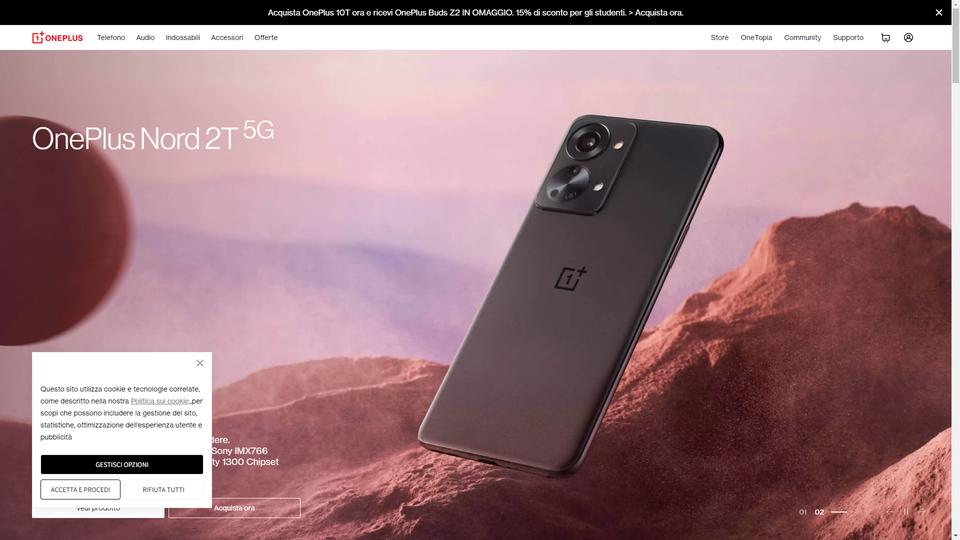Close the top promotional banner
This screenshot has height=540, width=960.
coord(939,12)
